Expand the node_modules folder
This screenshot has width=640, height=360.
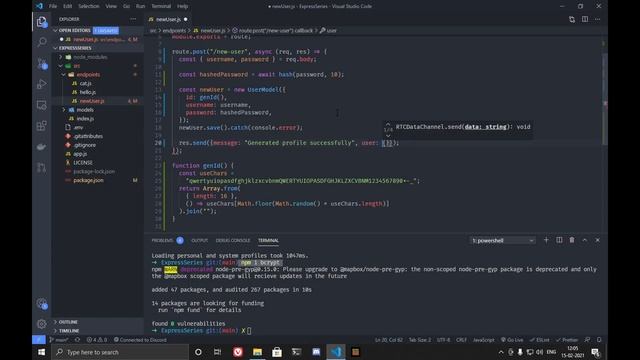(x=90, y=57)
